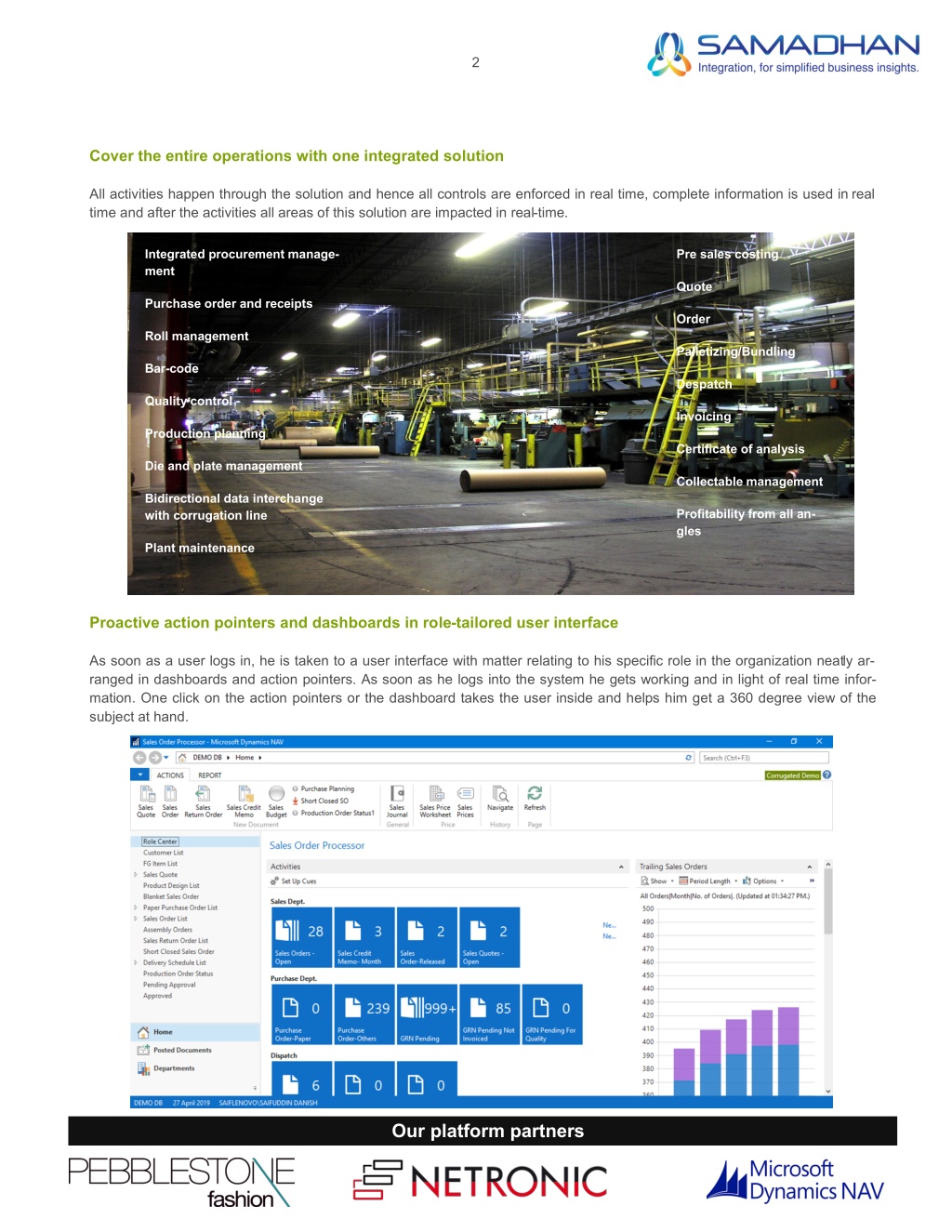The height and width of the screenshot is (1232, 952).
Task: Select Role Center in the navigation list
Action: click(160, 841)
